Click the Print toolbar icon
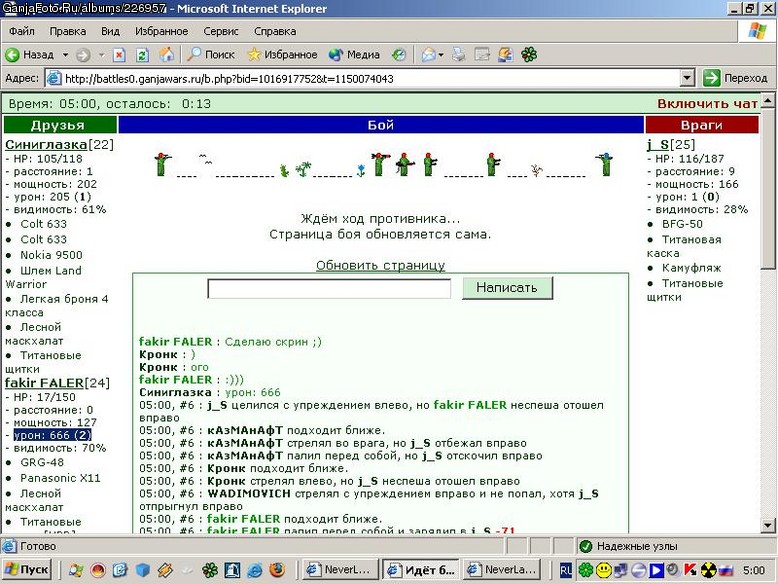Image resolution: width=778 pixels, height=584 pixels. point(458,55)
